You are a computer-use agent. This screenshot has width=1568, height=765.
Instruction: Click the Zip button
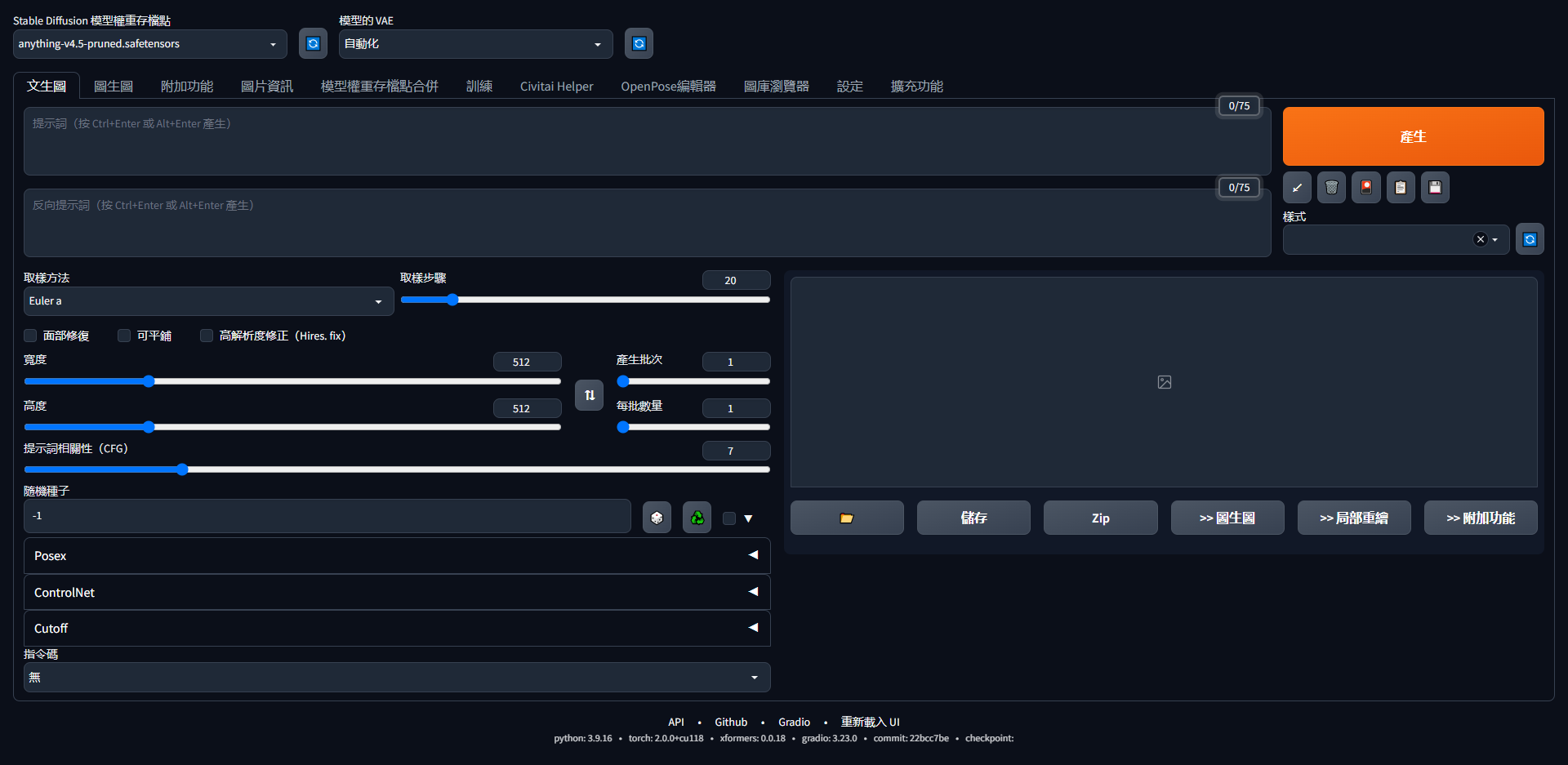(x=1101, y=518)
